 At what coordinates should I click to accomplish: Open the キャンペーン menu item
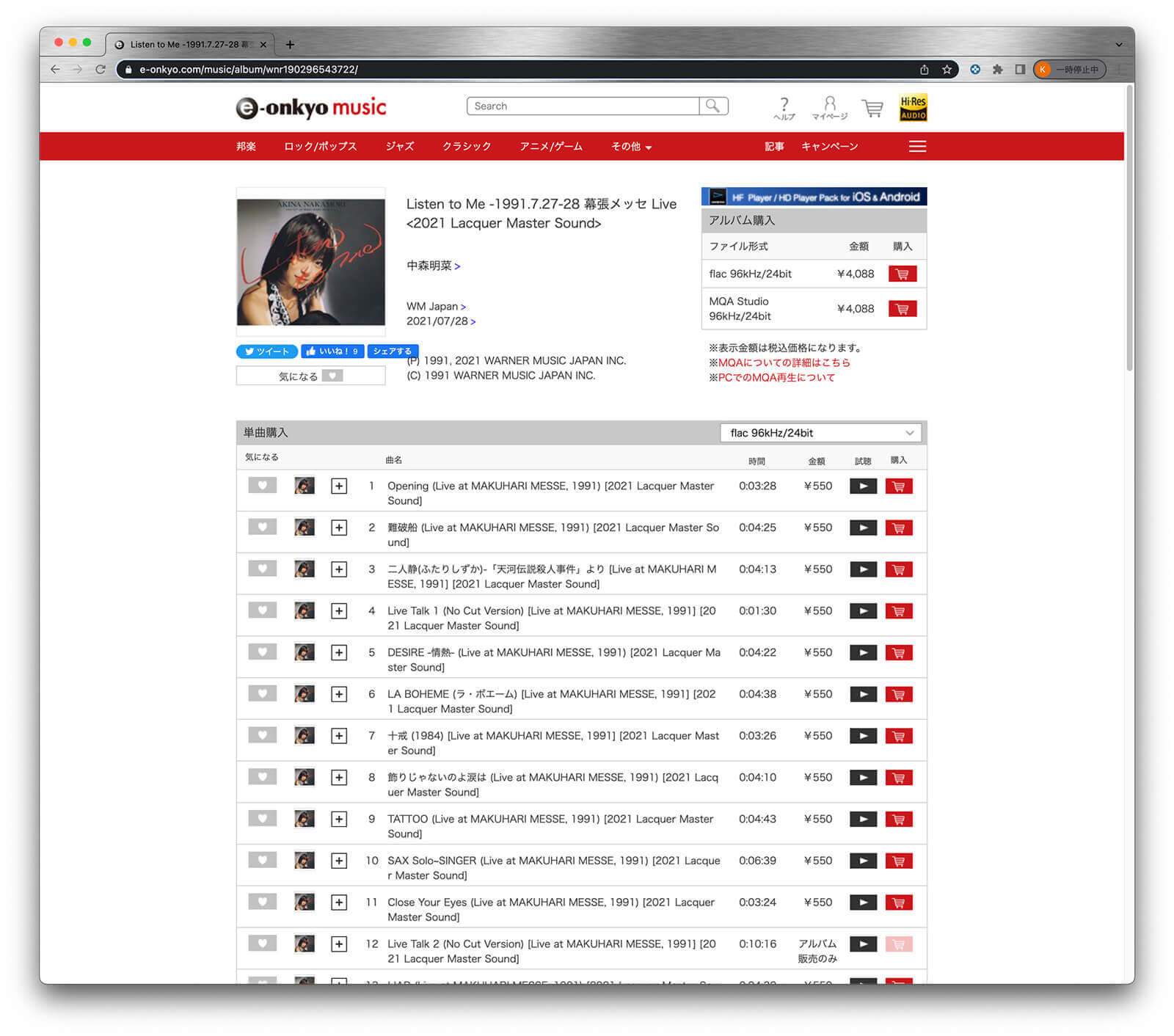pyautogui.click(x=829, y=146)
